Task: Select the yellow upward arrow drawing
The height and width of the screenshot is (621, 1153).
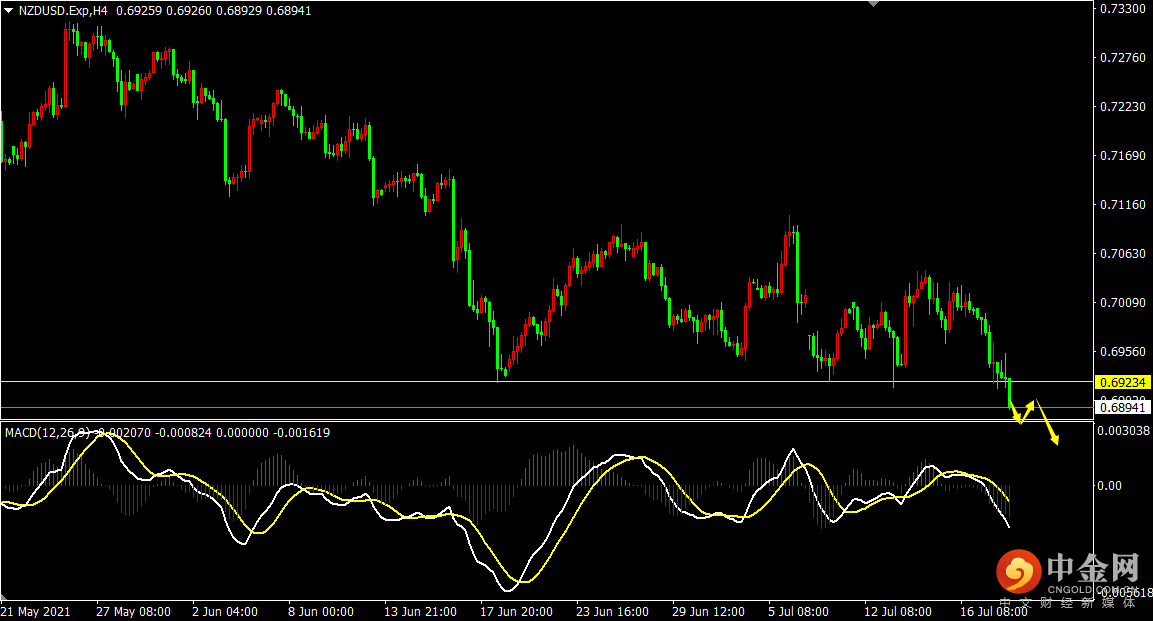Action: (1029, 409)
